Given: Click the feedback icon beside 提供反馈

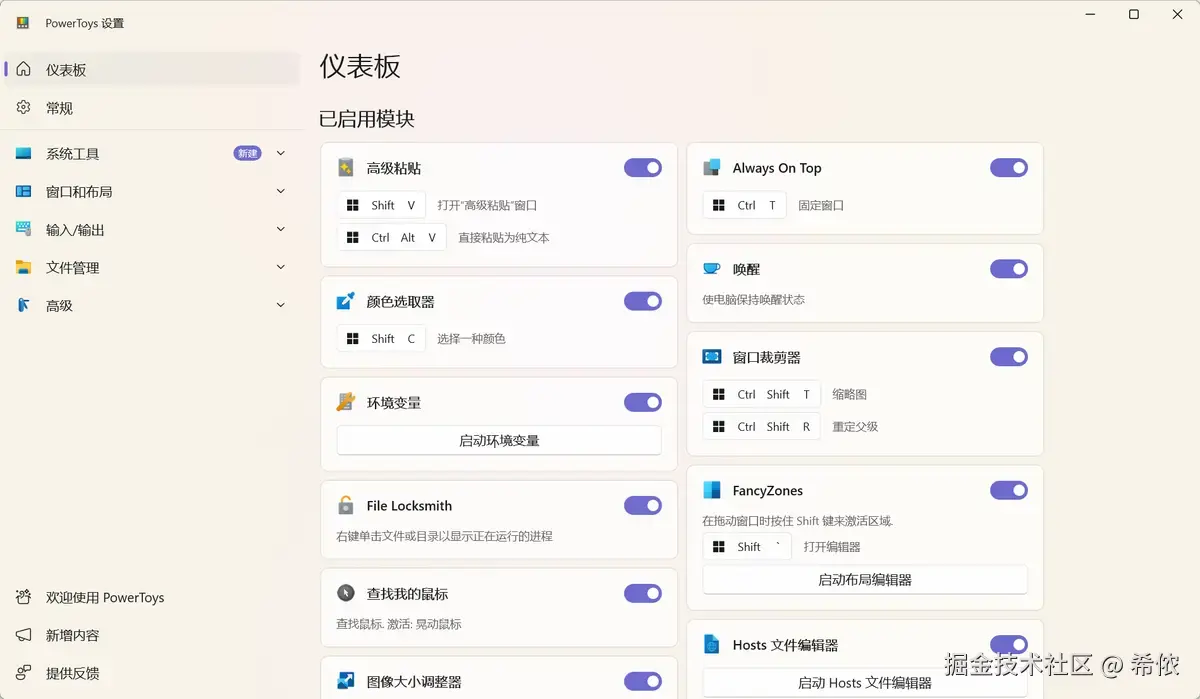Looking at the screenshot, I should (24, 674).
